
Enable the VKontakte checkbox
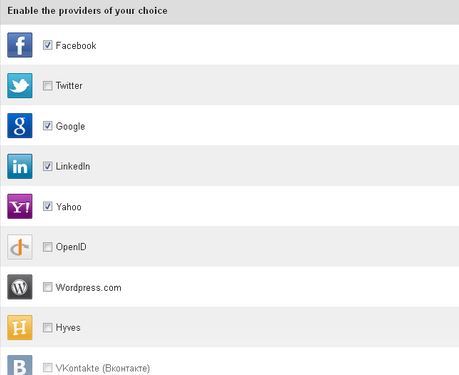click(48, 368)
